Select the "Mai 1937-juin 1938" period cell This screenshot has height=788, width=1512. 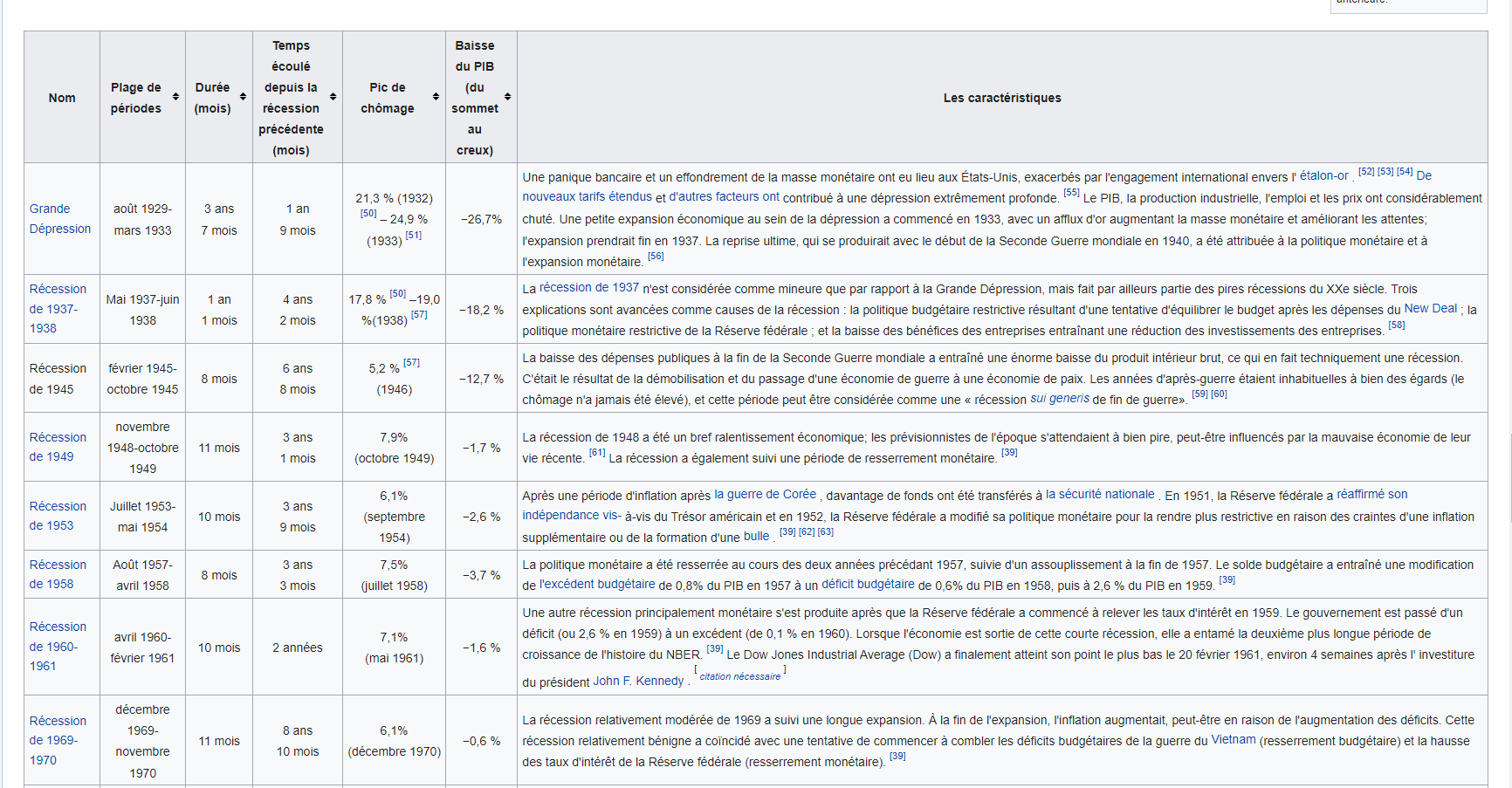coord(142,310)
